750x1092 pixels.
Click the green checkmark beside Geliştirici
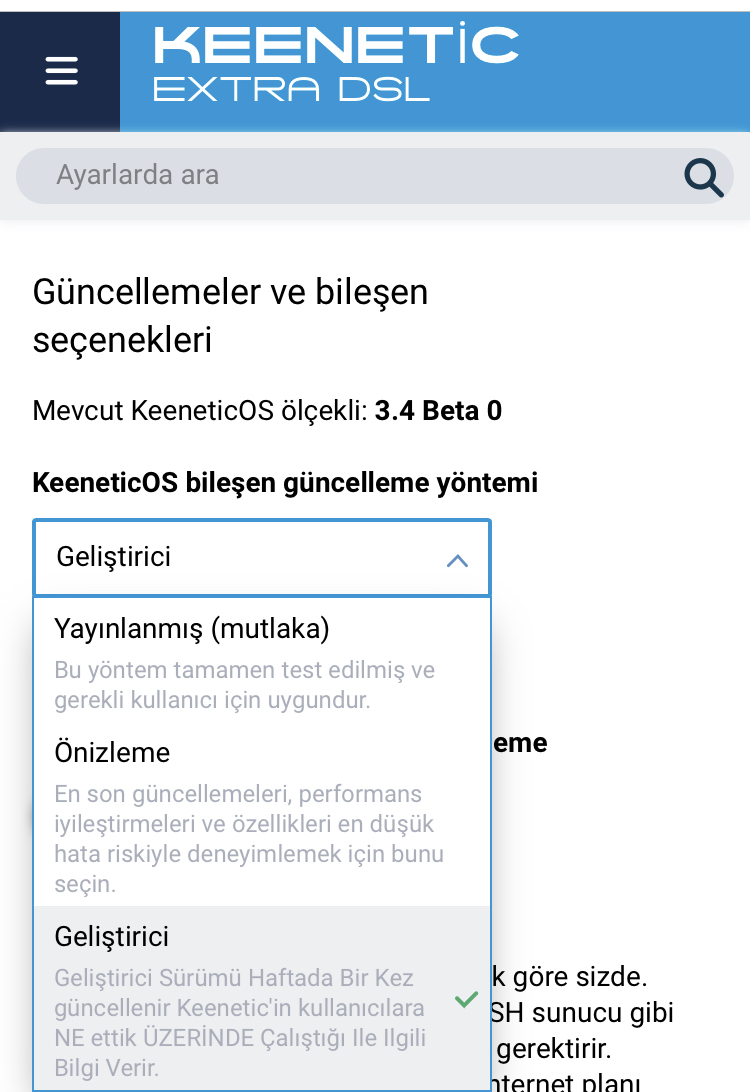[466, 999]
